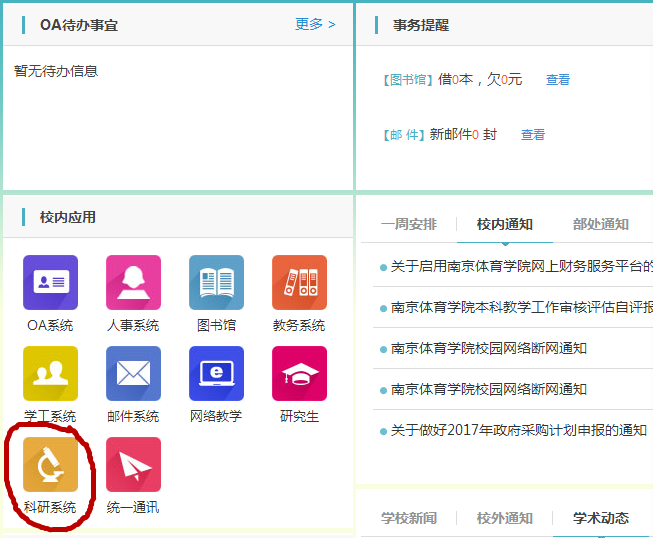Launch the 网络教学 laptop icon
The image size is (653, 538).
pyautogui.click(x=216, y=374)
